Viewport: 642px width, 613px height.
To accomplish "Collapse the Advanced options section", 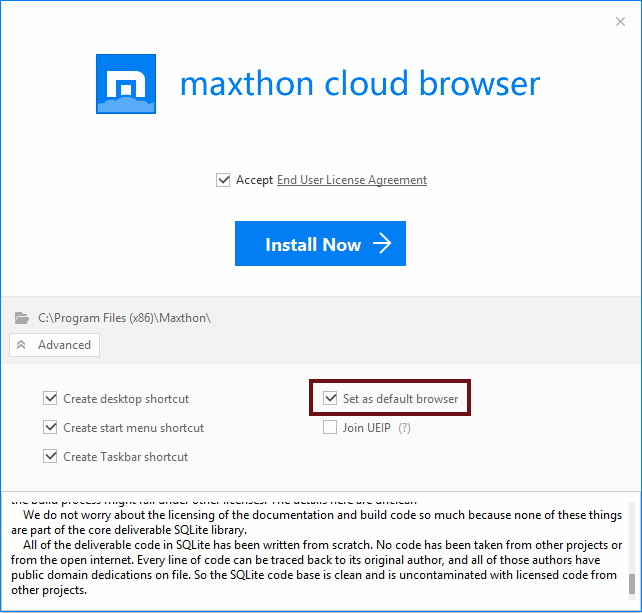I will (x=54, y=345).
